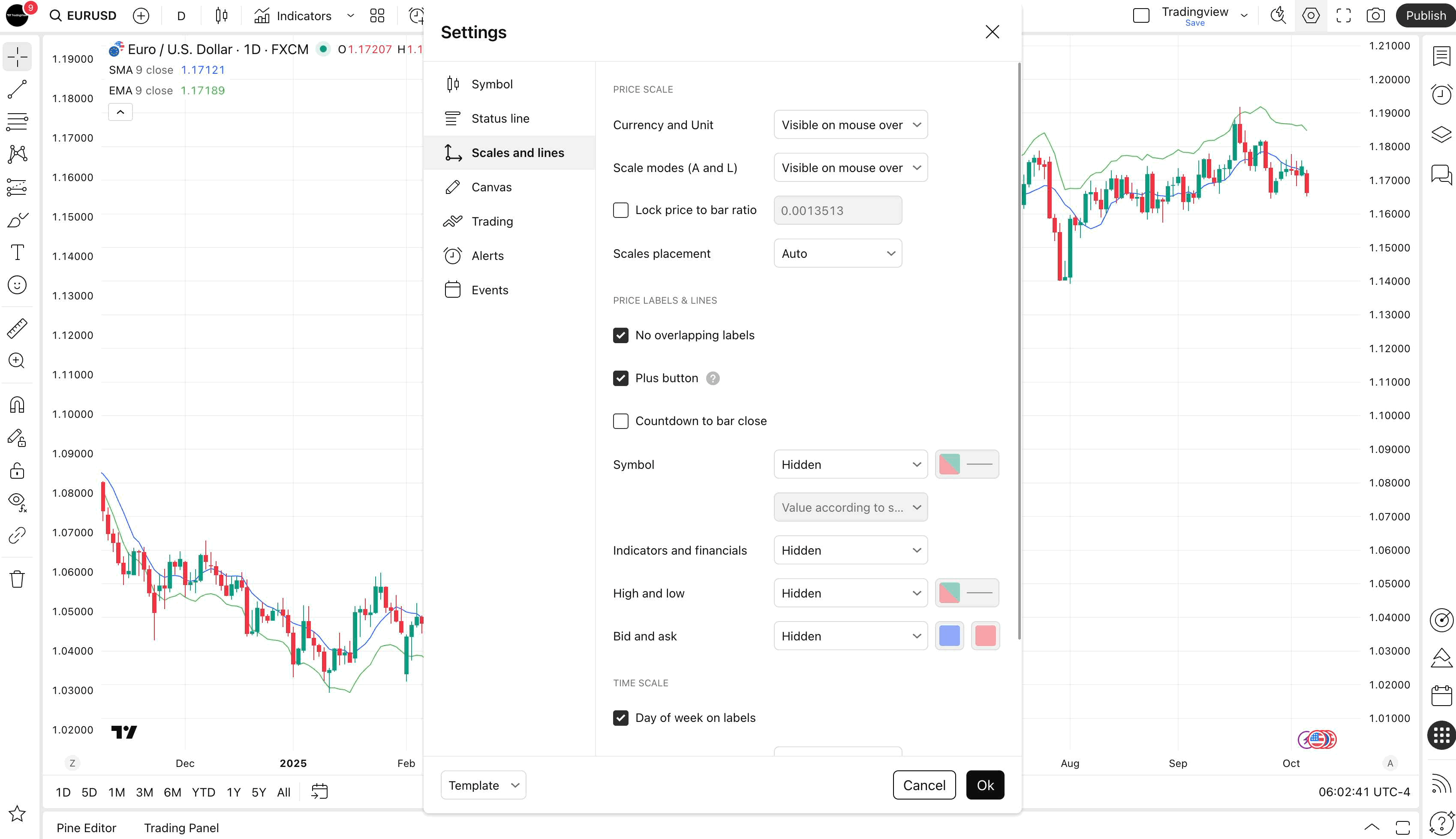
Task: Go to the Status line settings tab
Action: 500,119
